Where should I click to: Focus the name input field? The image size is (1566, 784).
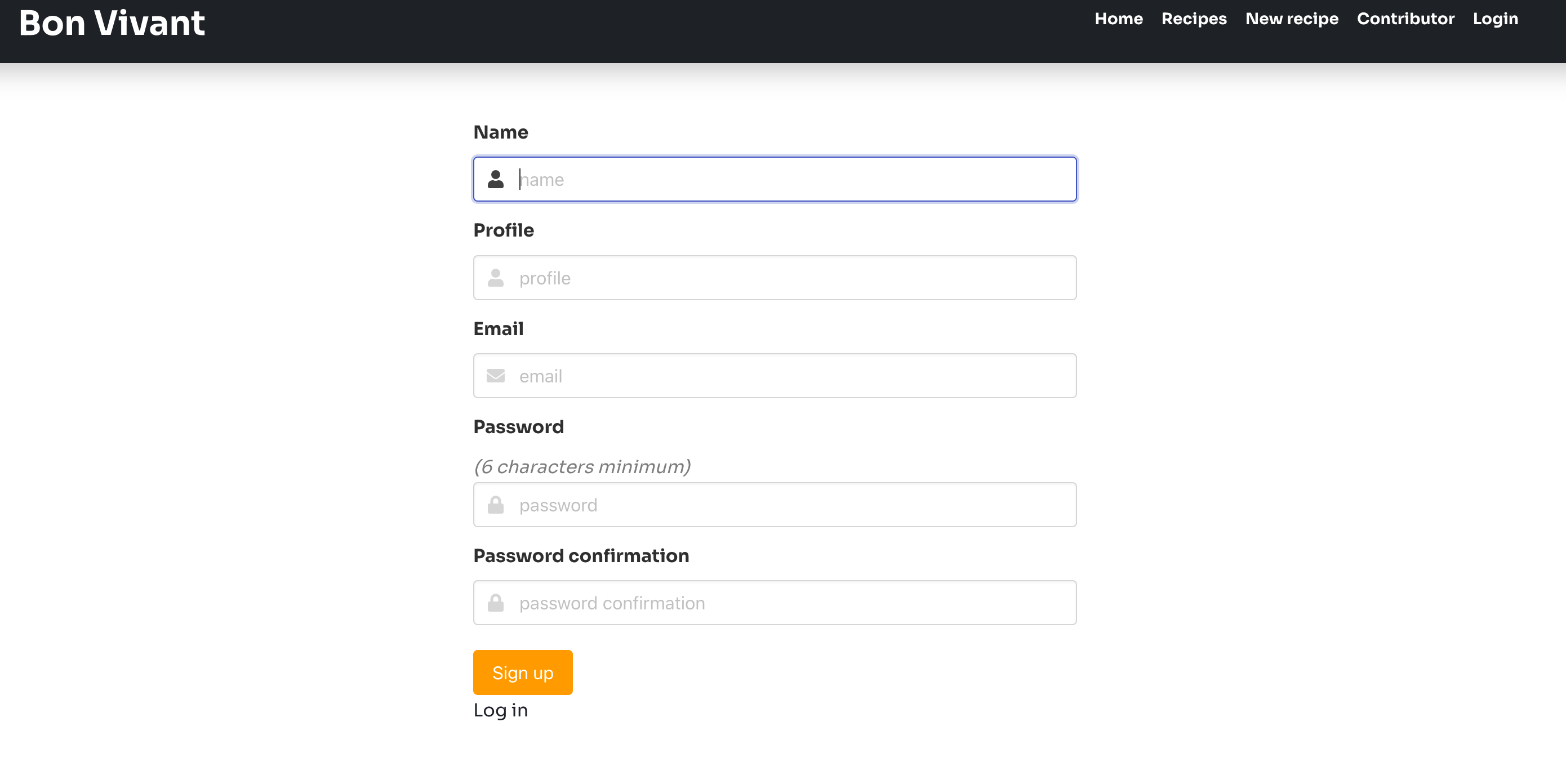[790, 179]
